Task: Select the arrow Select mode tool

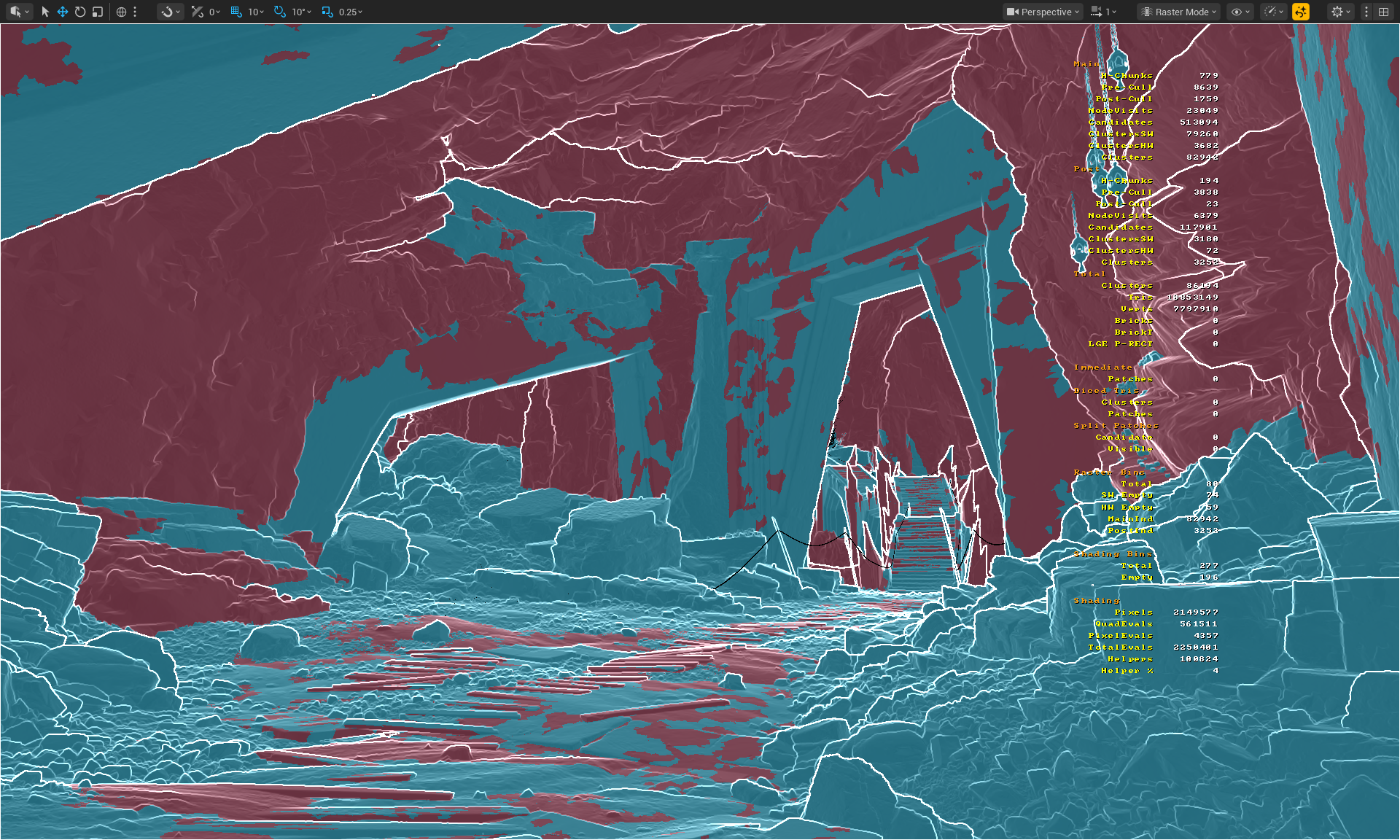Action: (45, 12)
